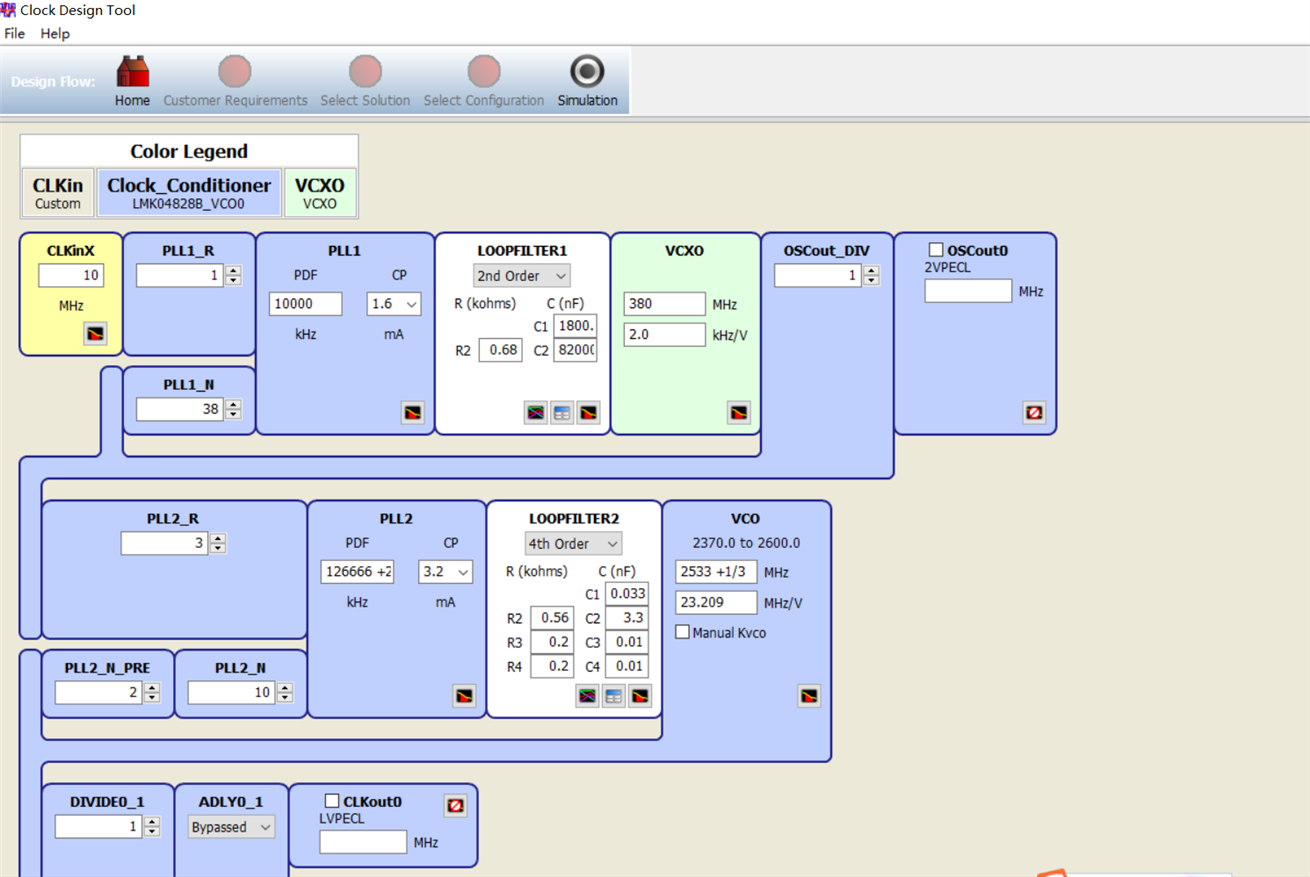Click the LOOPFILTER2 R3 resistance field
Image resolution: width=1310 pixels, height=877 pixels.
click(552, 642)
